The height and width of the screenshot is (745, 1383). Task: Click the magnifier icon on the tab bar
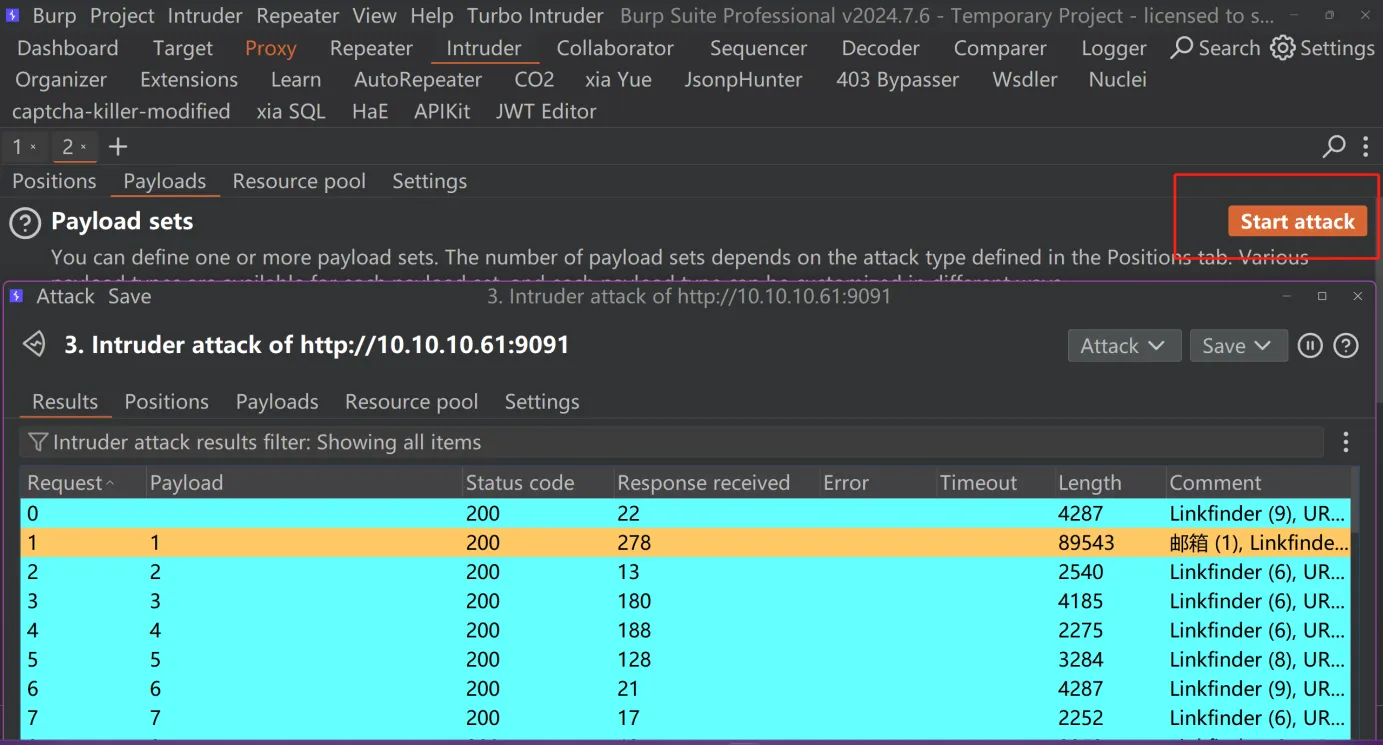1334,147
